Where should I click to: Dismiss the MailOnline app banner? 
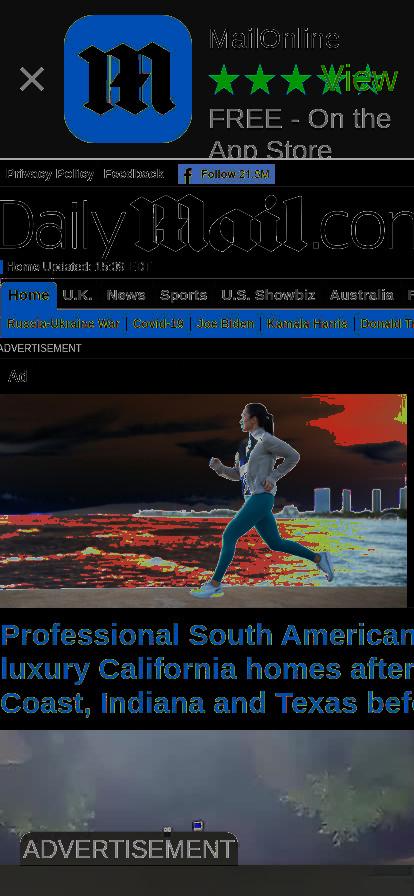click(x=32, y=79)
